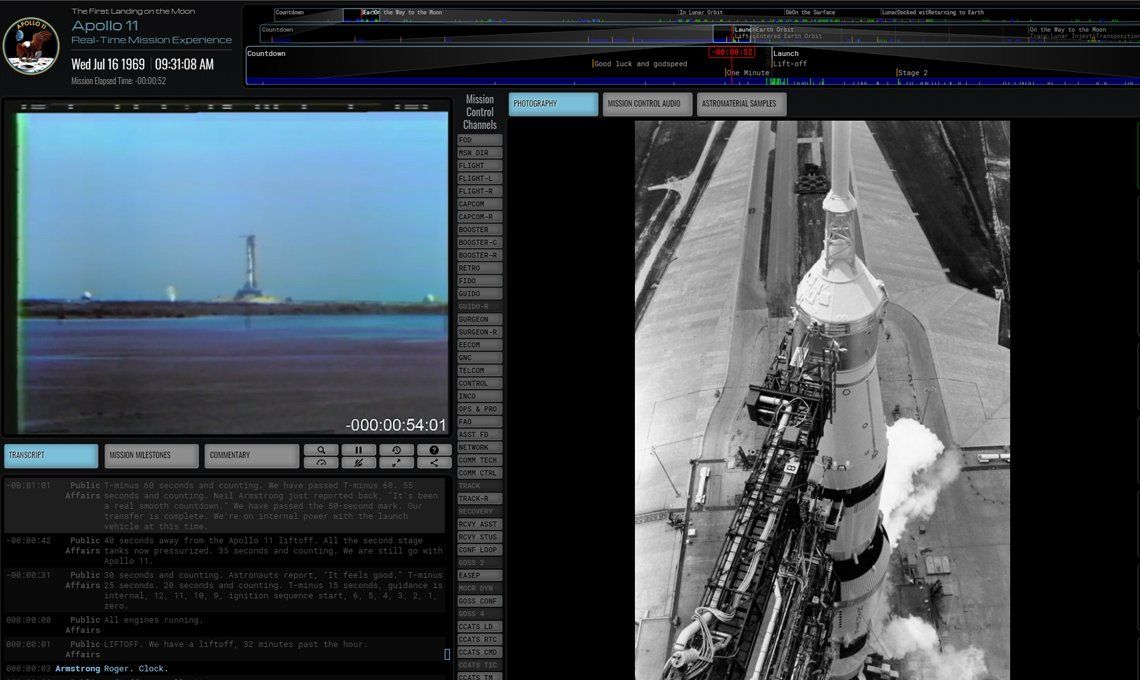
Task: Open the INCO channel
Action: click(x=480, y=396)
